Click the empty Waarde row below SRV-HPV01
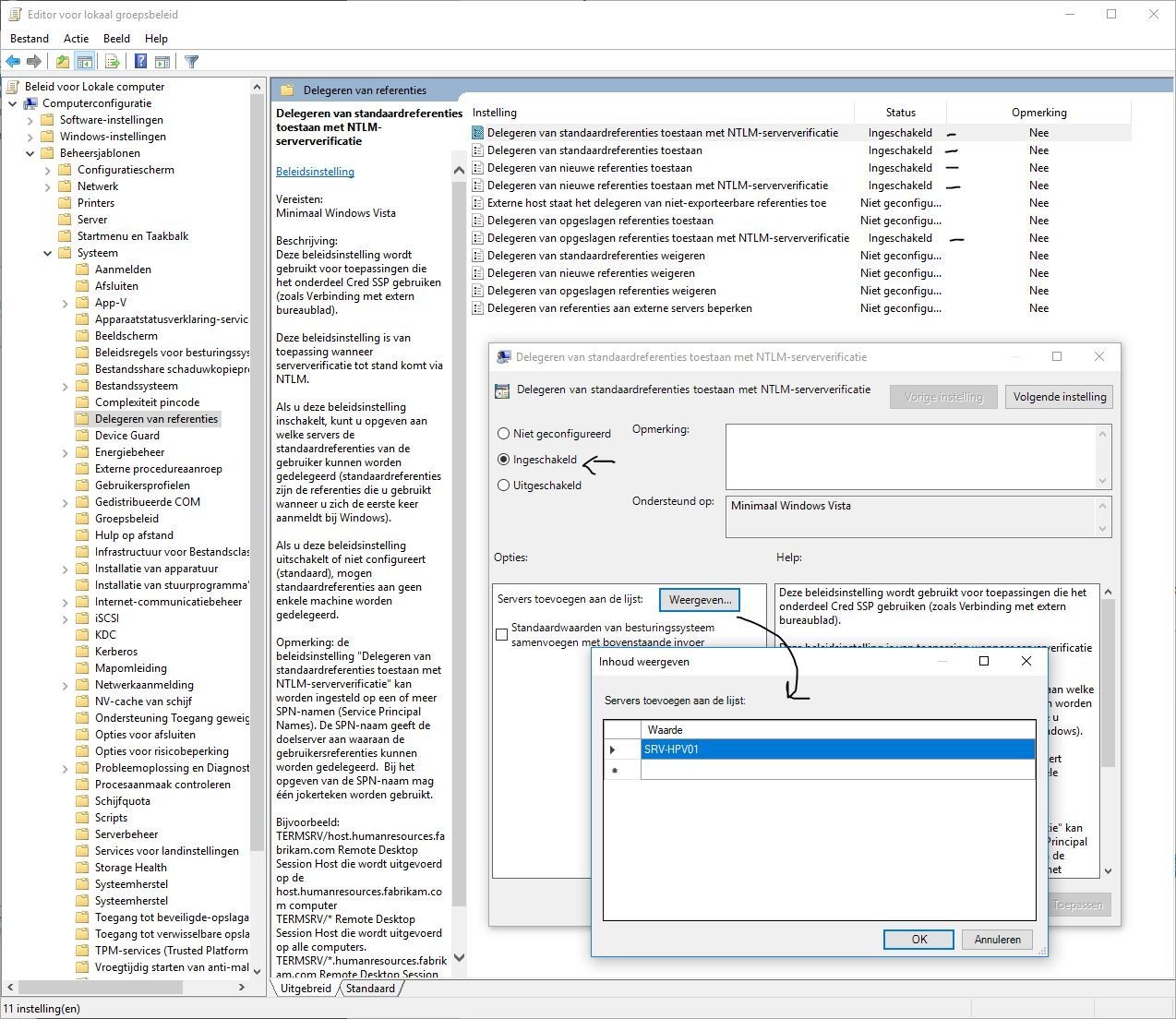The image size is (1176, 1019). (836, 770)
